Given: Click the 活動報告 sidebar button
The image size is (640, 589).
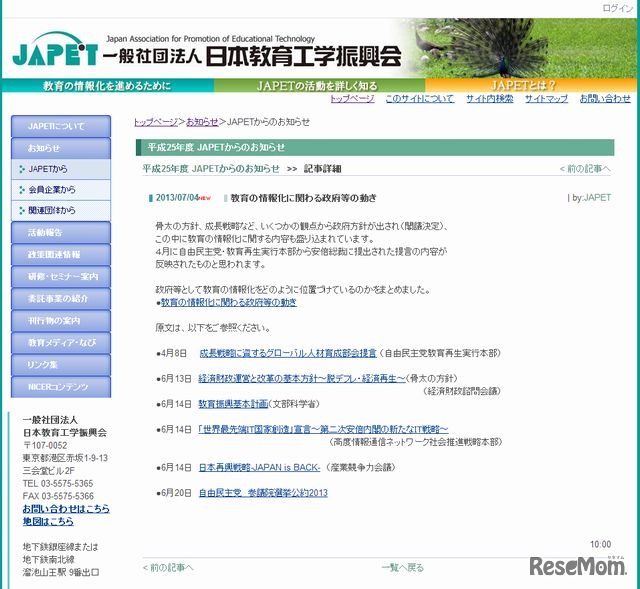Looking at the screenshot, I should 61,233.
